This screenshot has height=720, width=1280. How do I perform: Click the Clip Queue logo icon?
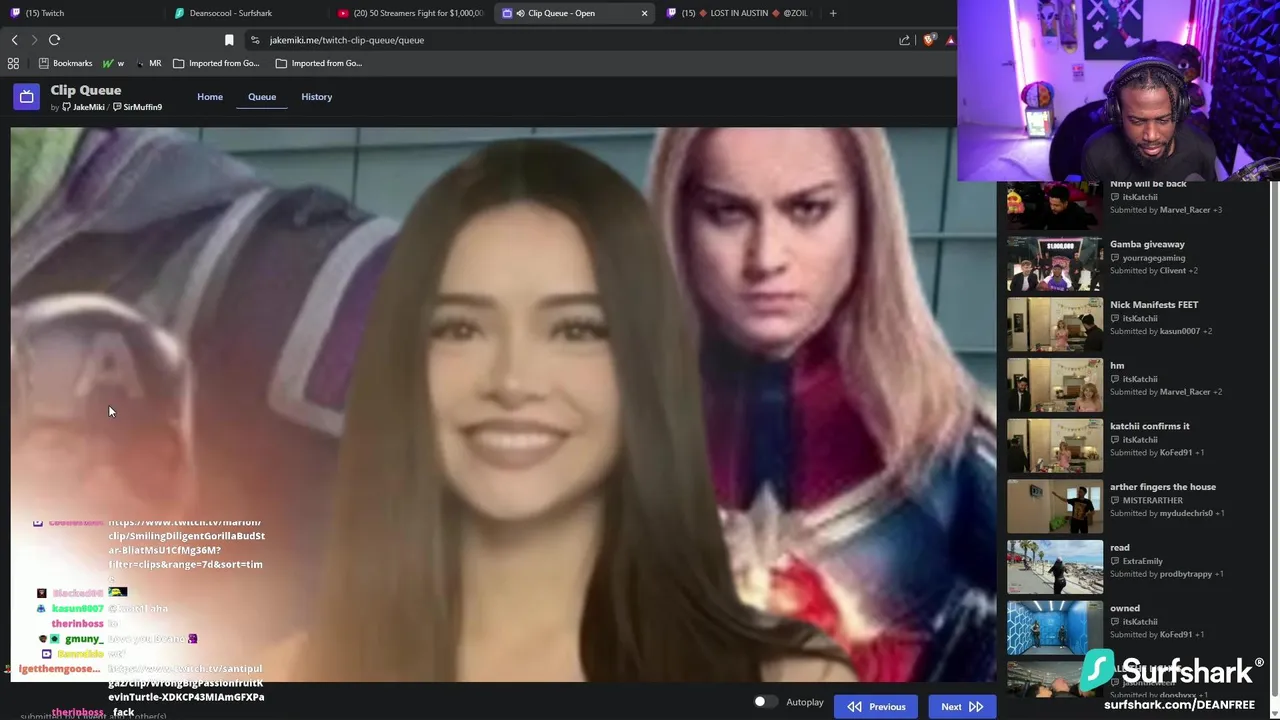coord(27,97)
